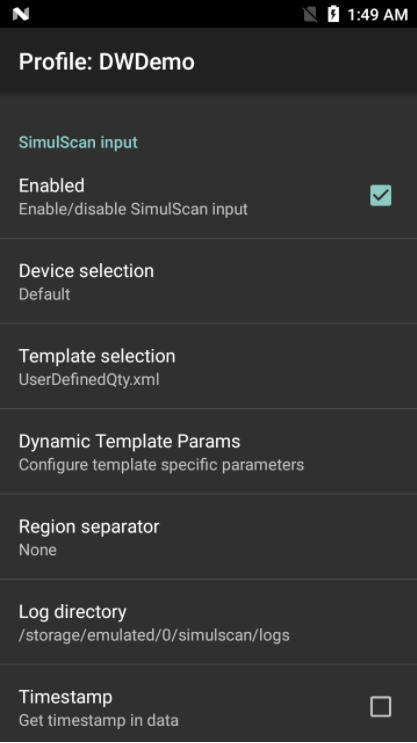Image resolution: width=417 pixels, height=743 pixels.
Task: Tap the None region separator value
Action: point(38,550)
